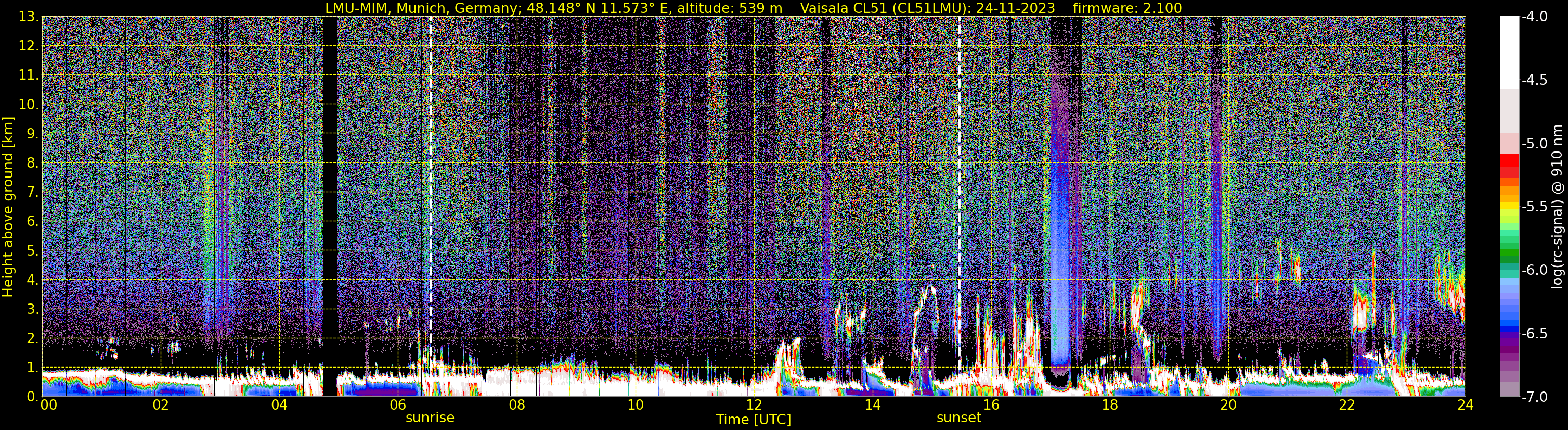Click the '9.' height axis tick label
The width and height of the screenshot is (1568, 430).
pyautogui.click(x=32, y=134)
